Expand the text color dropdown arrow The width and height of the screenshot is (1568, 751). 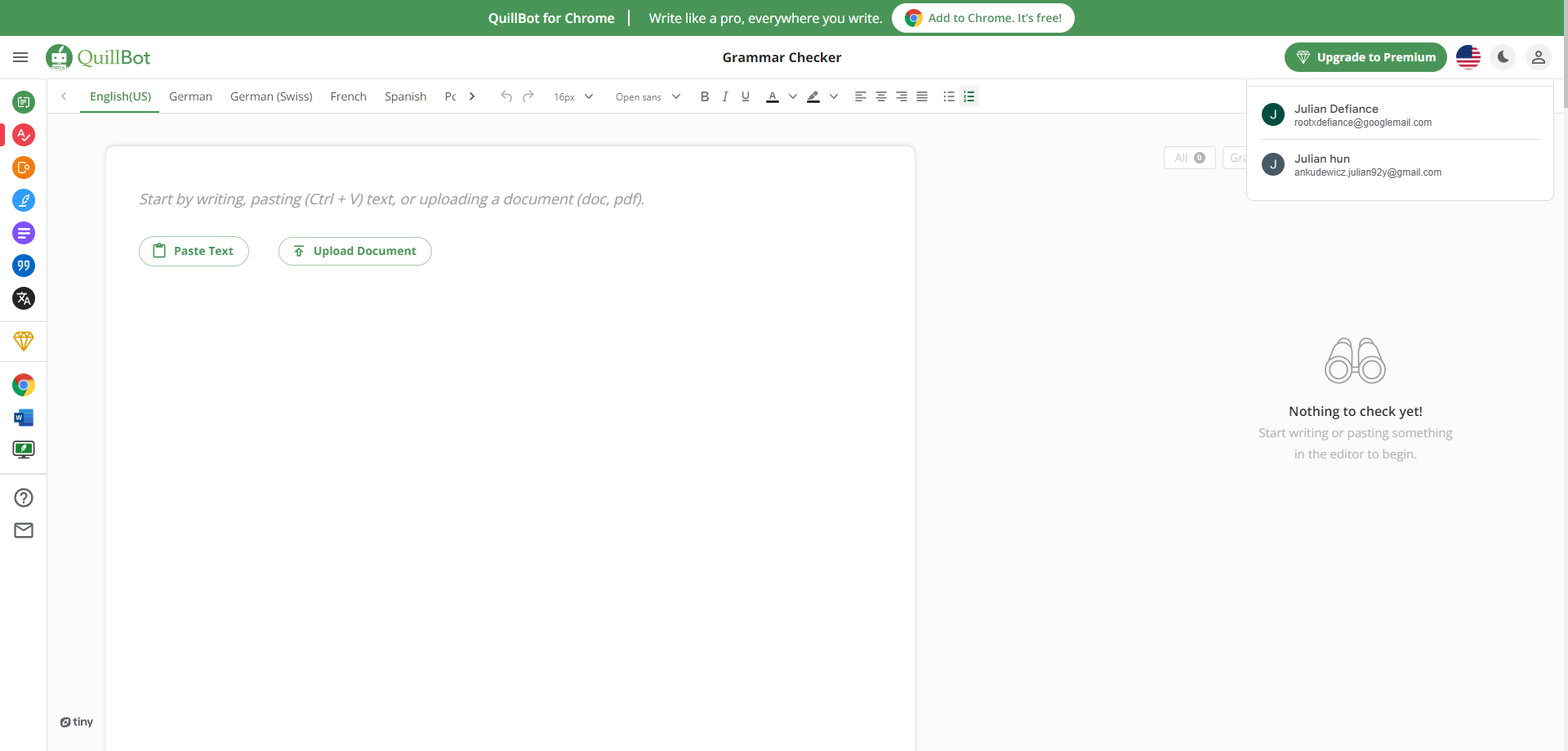(793, 96)
